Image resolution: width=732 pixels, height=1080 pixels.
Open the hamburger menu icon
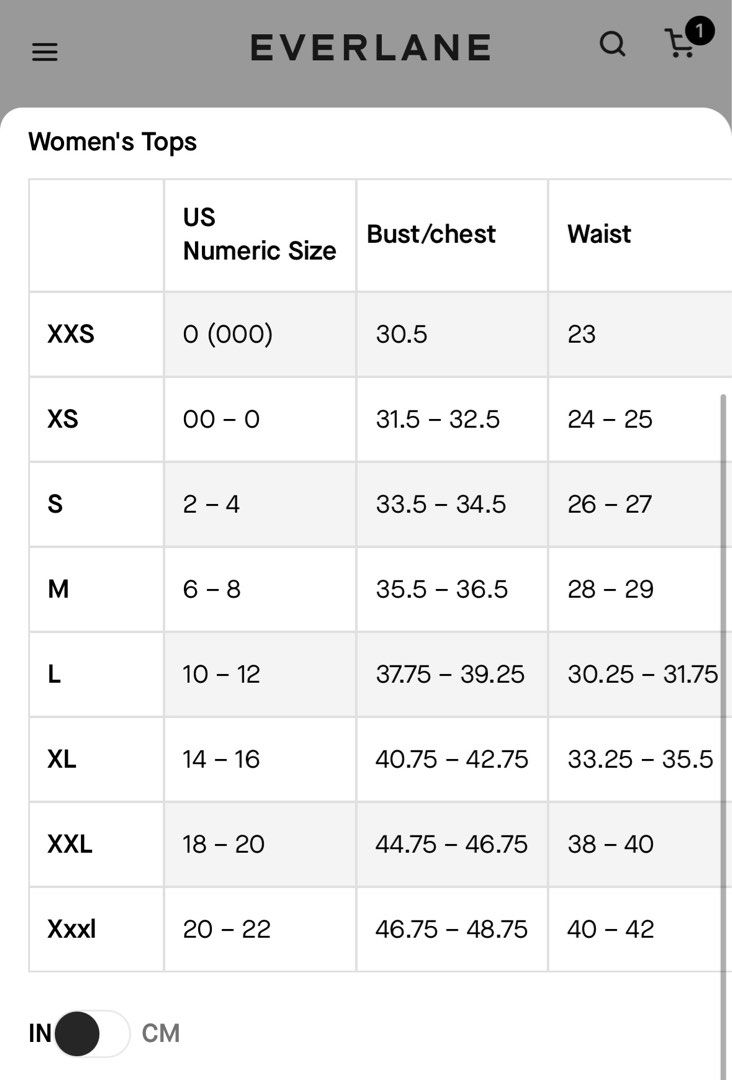coord(45,52)
